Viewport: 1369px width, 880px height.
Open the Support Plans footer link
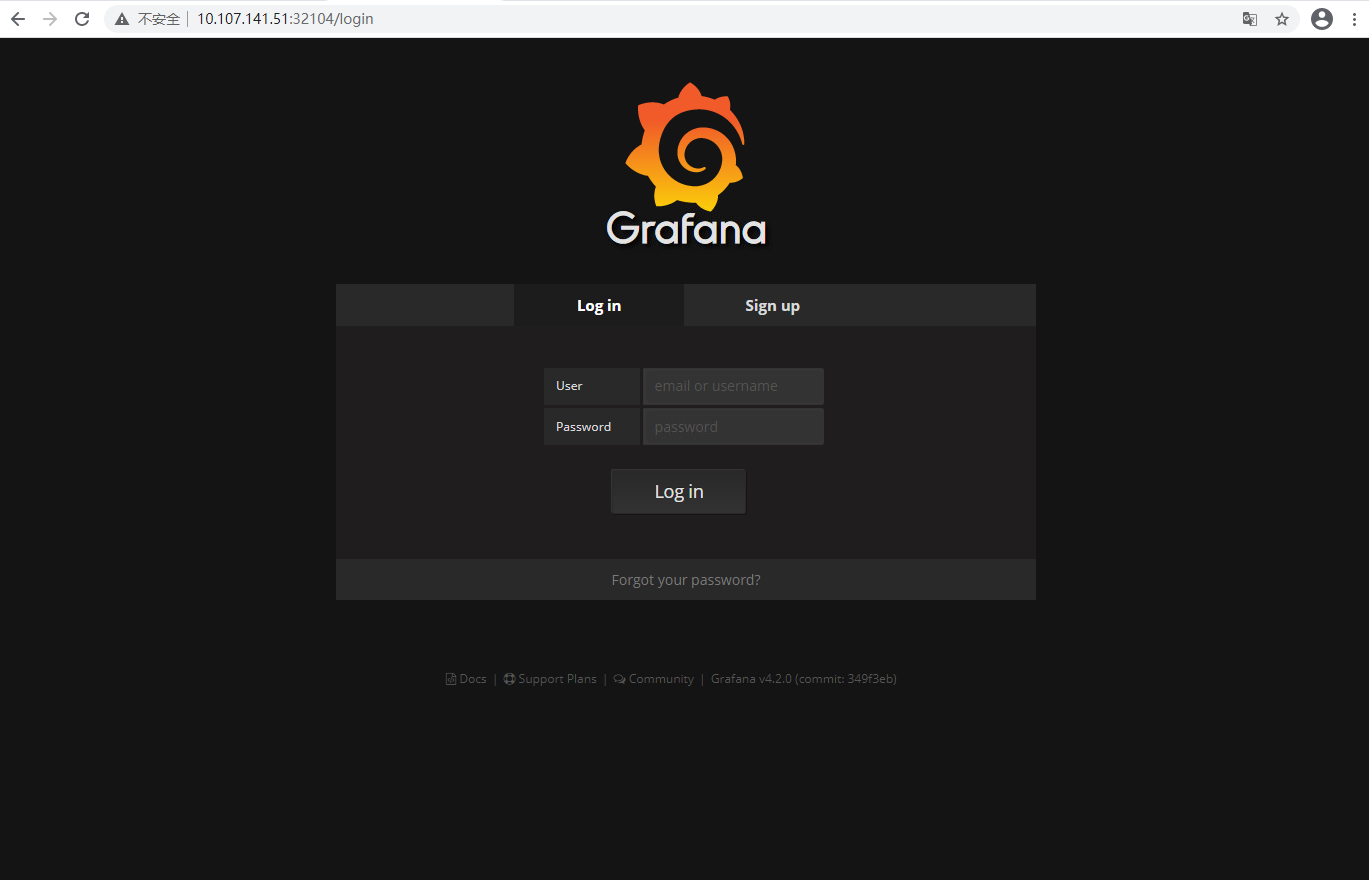[x=550, y=679]
